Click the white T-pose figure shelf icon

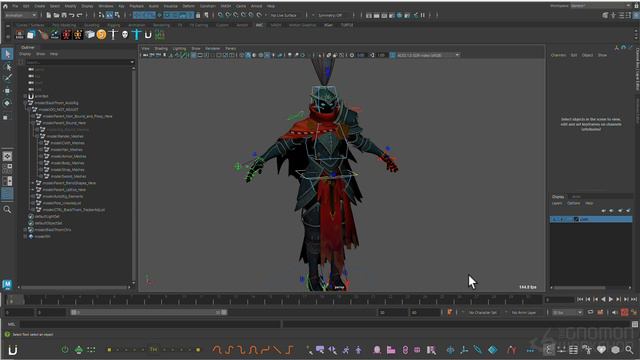[113, 35]
